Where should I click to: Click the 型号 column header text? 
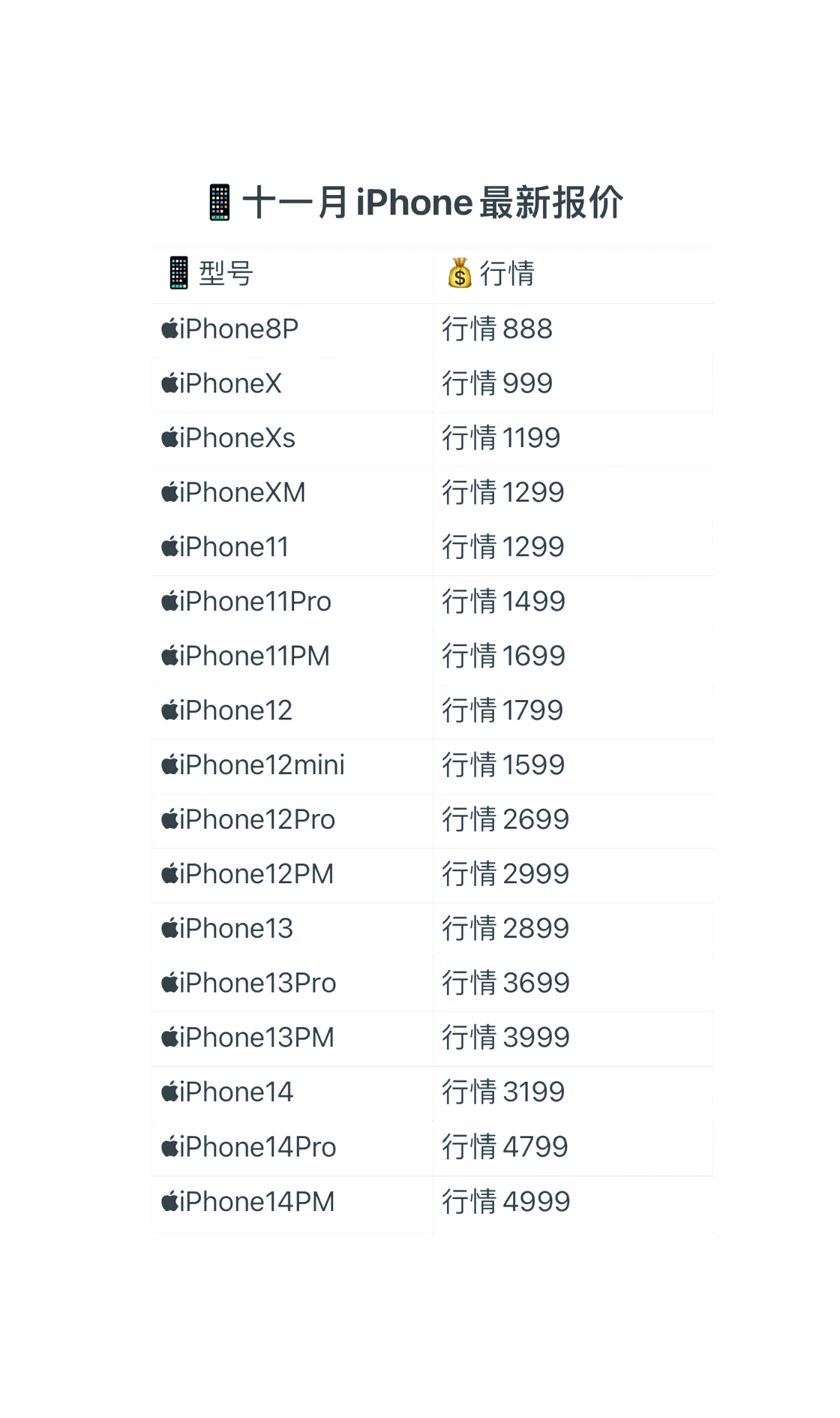click(x=226, y=273)
